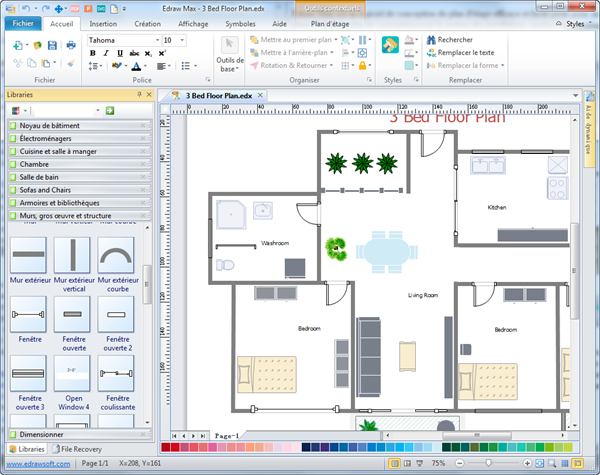Image resolution: width=600 pixels, height=475 pixels.
Task: Switch to the Plan d'étage tab
Action: click(x=330, y=24)
